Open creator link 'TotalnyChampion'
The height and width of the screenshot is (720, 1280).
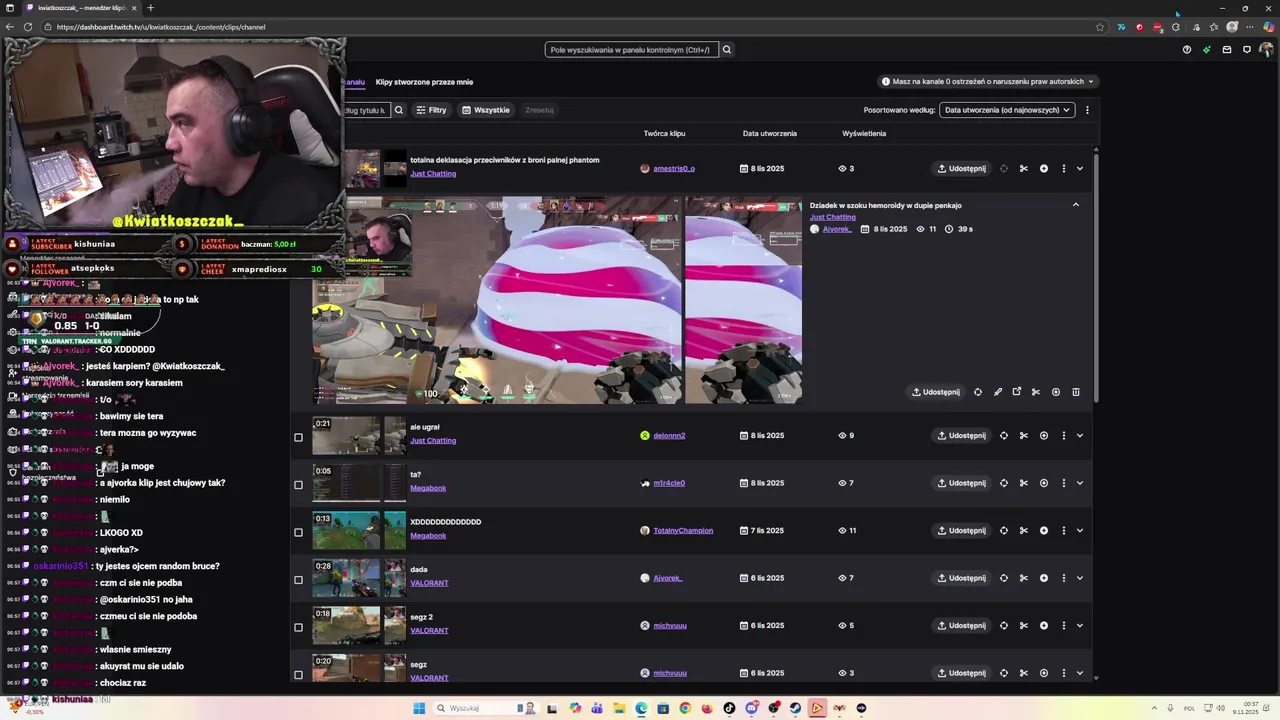coord(683,531)
